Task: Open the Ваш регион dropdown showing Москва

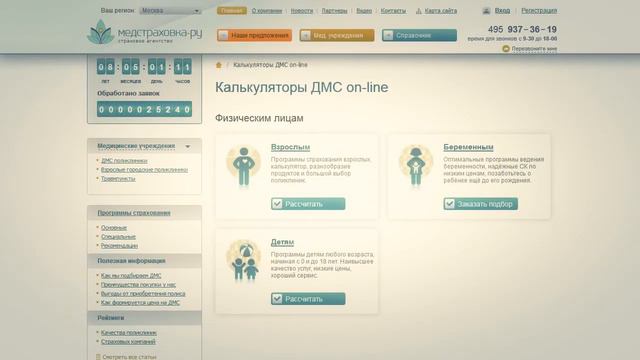Action: (x=170, y=11)
